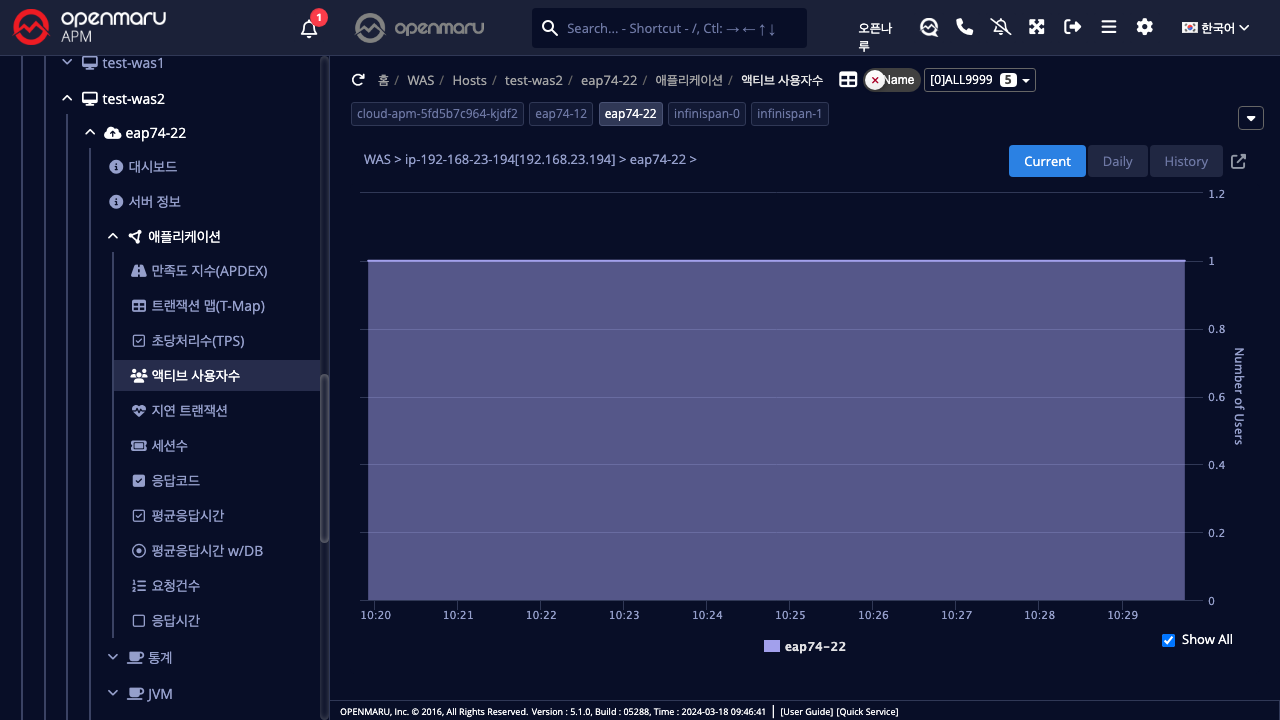
Task: Switch to the History tab
Action: [1185, 161]
